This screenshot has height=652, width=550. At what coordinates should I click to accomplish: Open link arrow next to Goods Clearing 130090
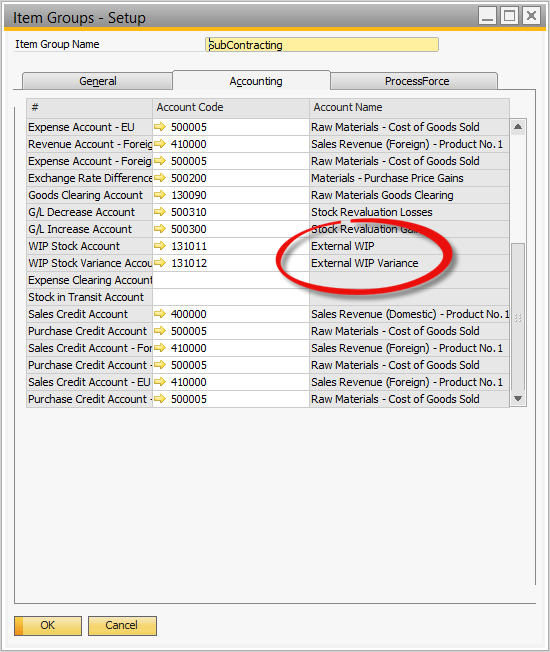pos(160,195)
